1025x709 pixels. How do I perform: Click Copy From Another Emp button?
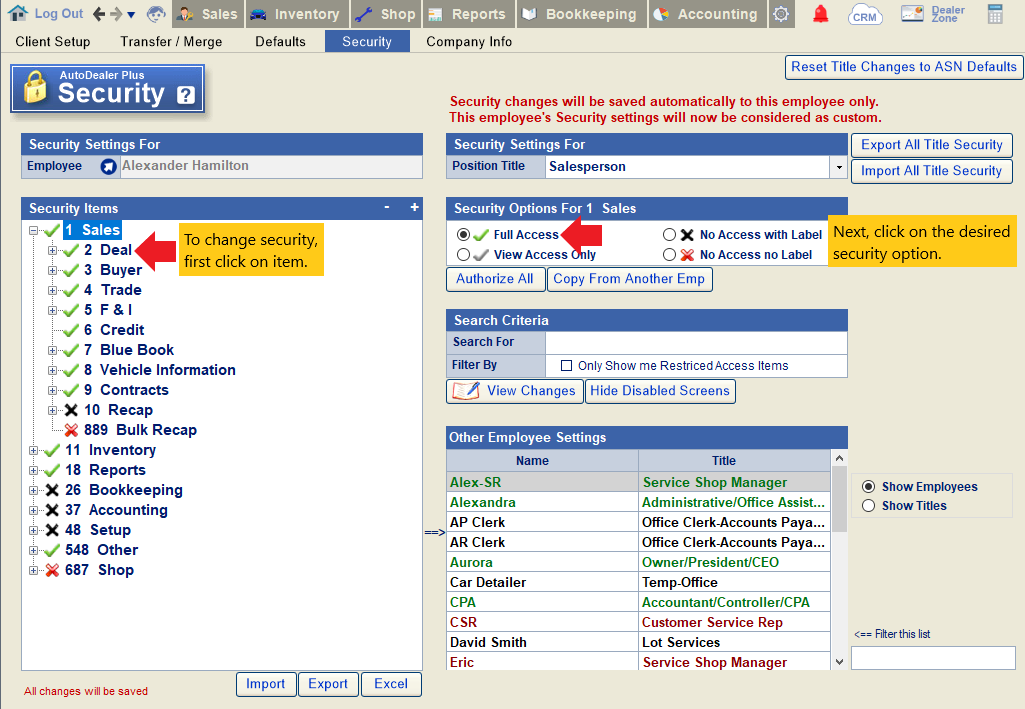coord(629,279)
